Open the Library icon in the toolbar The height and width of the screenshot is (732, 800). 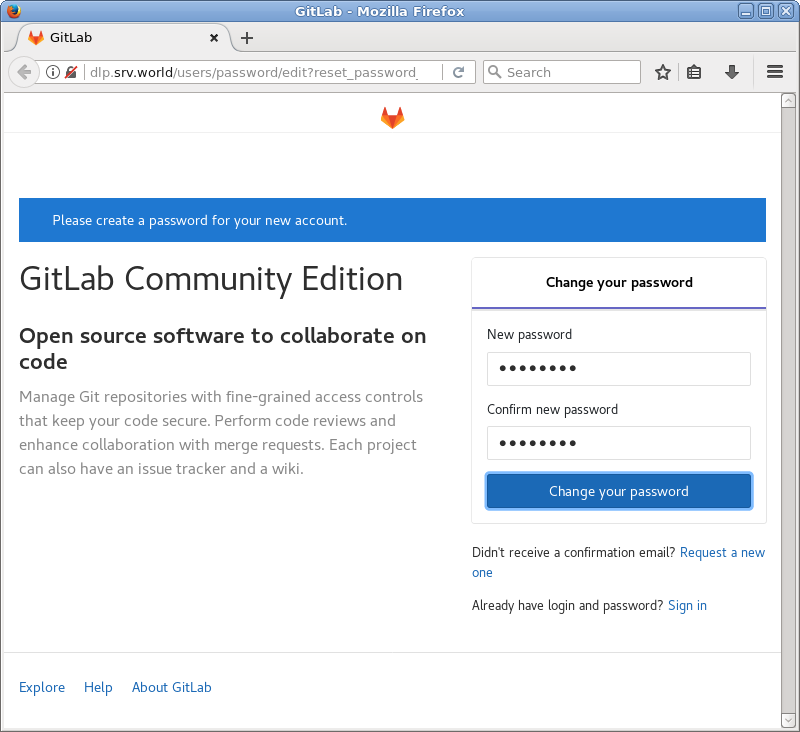696,71
